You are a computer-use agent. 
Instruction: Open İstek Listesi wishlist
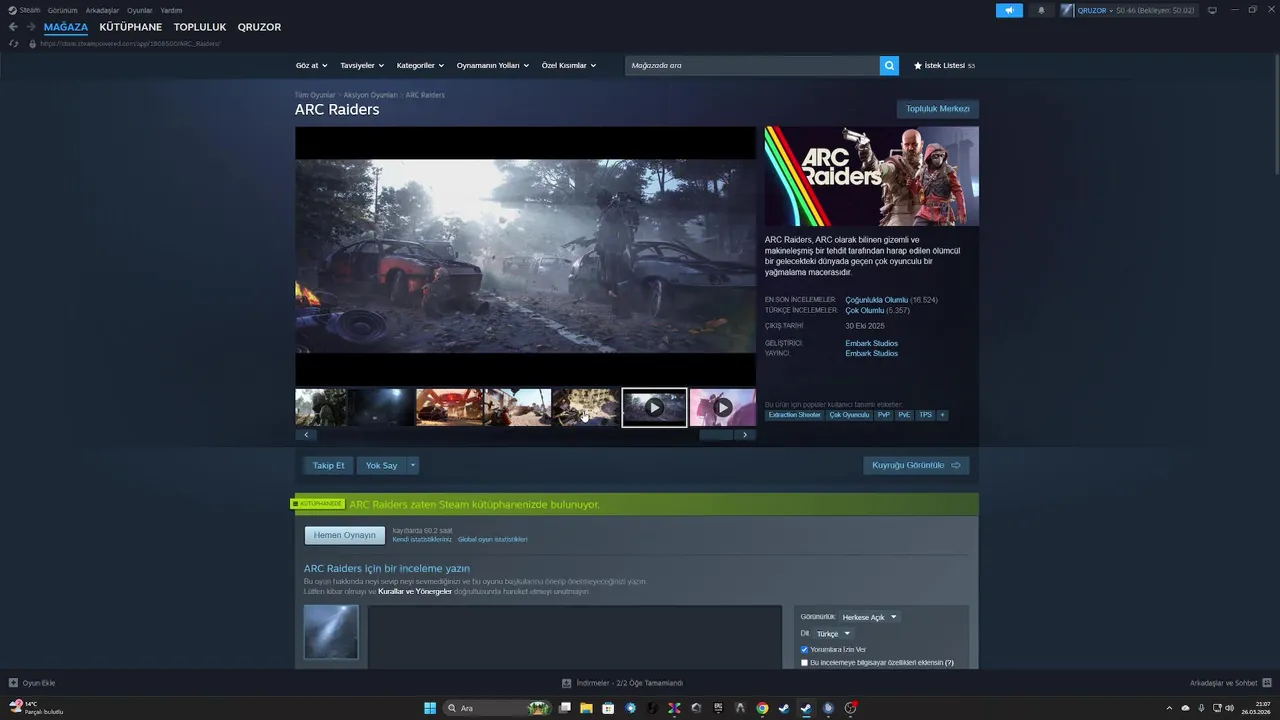(944, 65)
